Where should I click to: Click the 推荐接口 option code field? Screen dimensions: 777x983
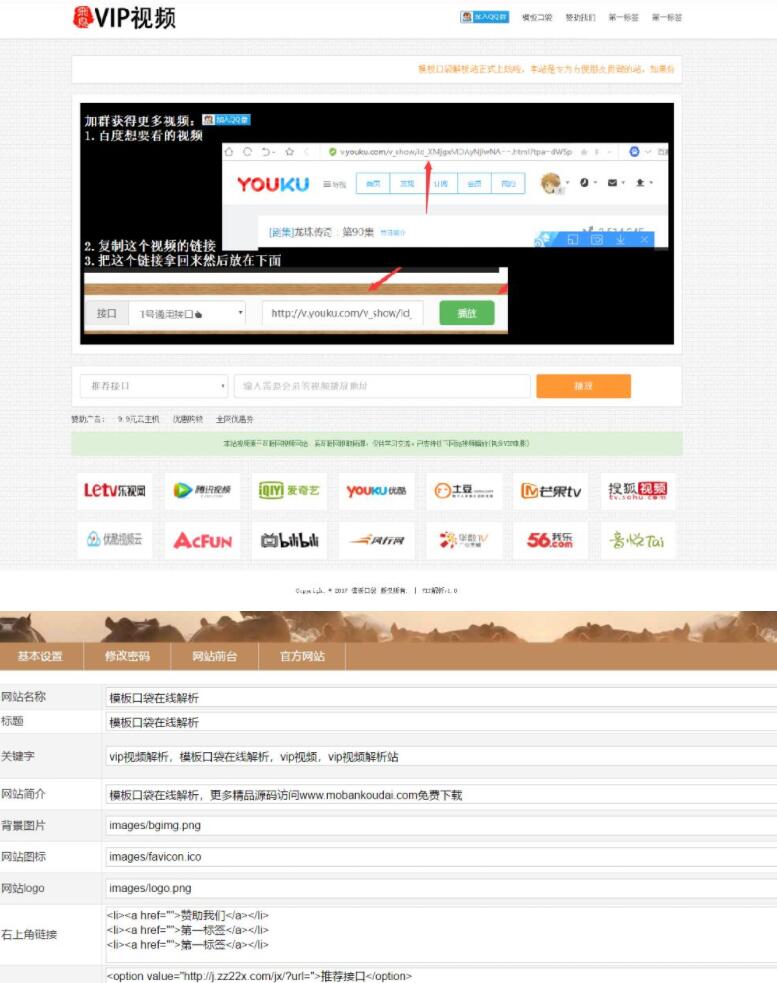click(441, 975)
